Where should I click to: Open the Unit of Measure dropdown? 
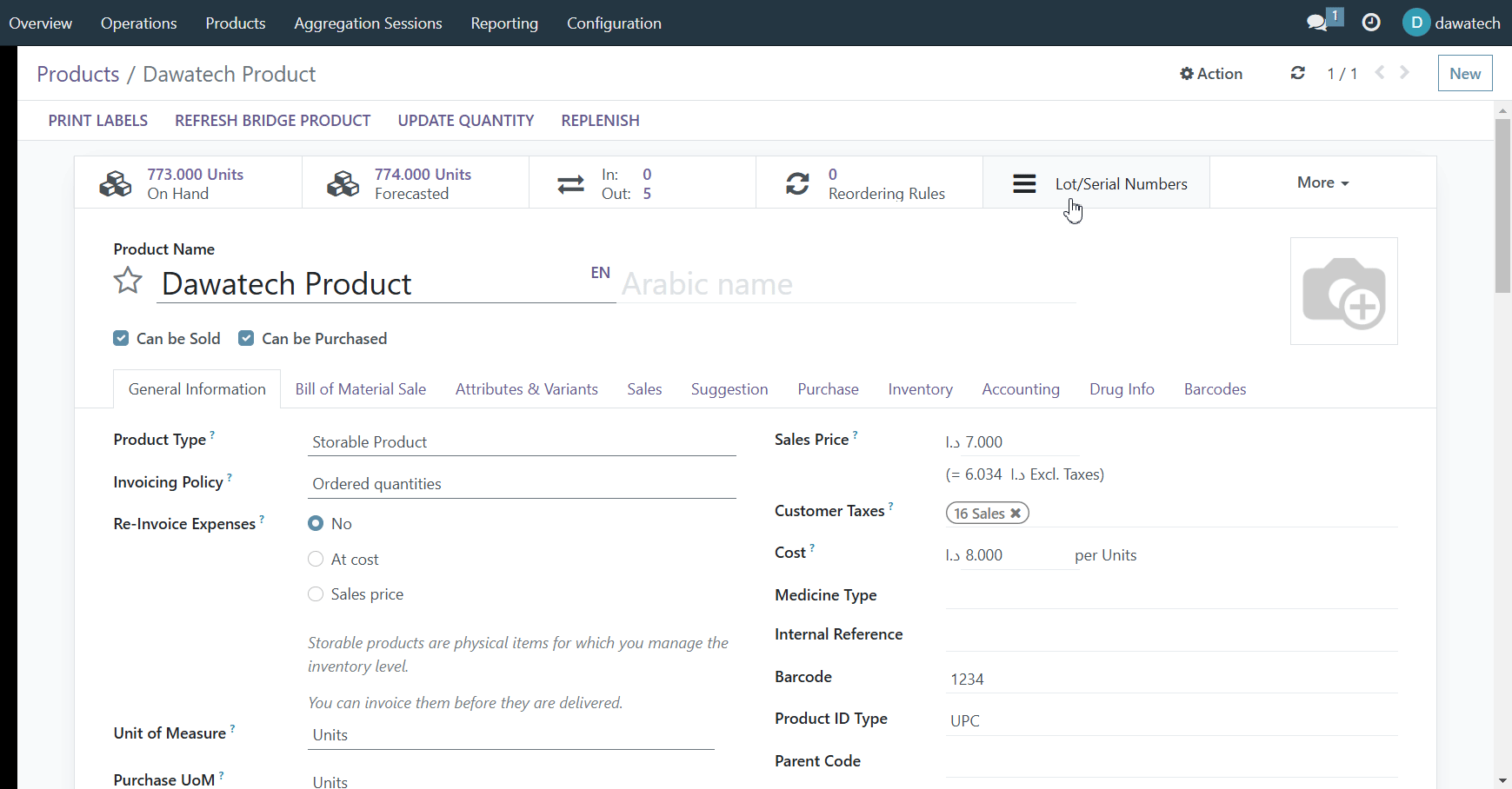tap(511, 735)
